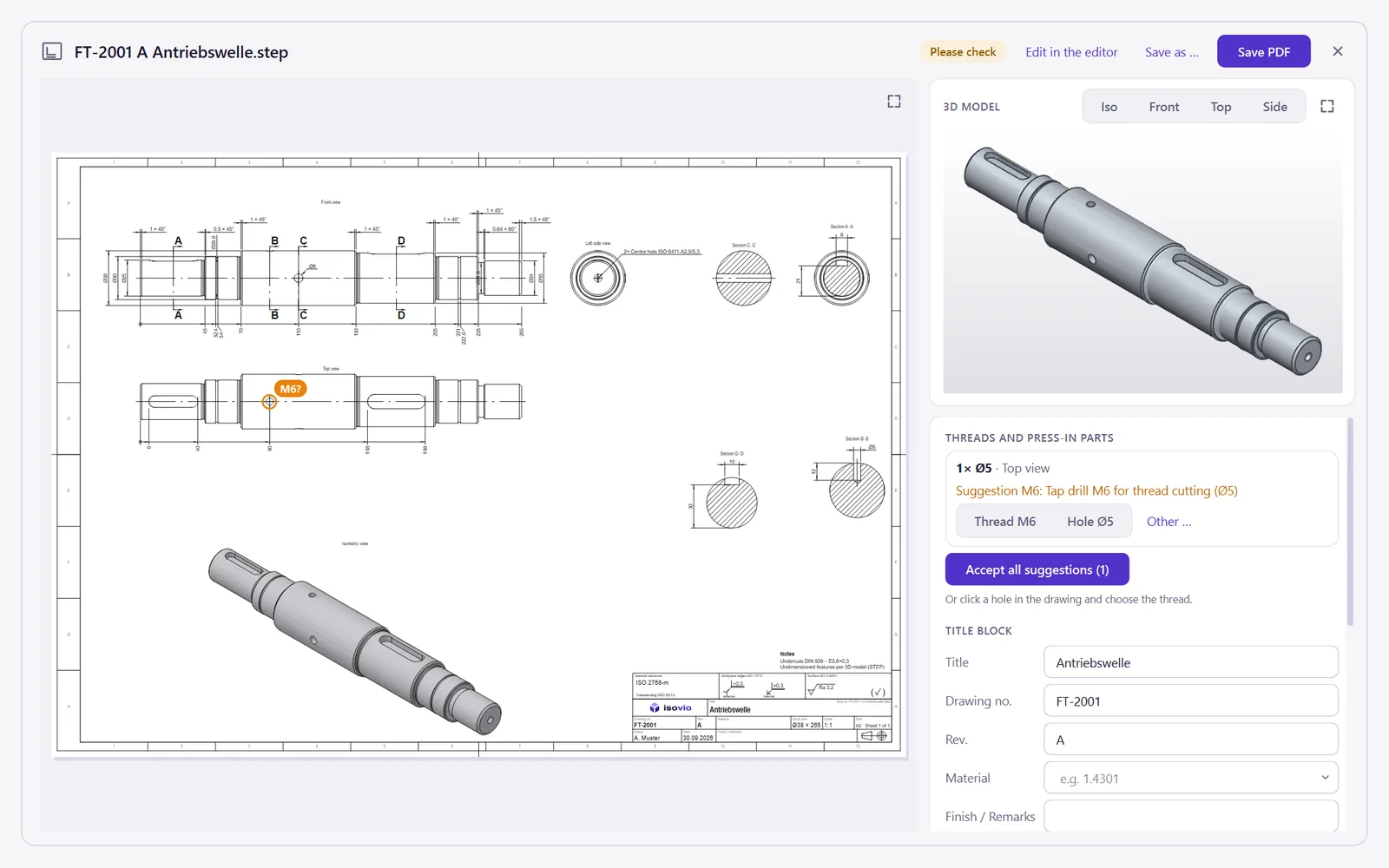Switch 3D model to Side view
This screenshot has height=868, width=1389.
click(x=1274, y=107)
